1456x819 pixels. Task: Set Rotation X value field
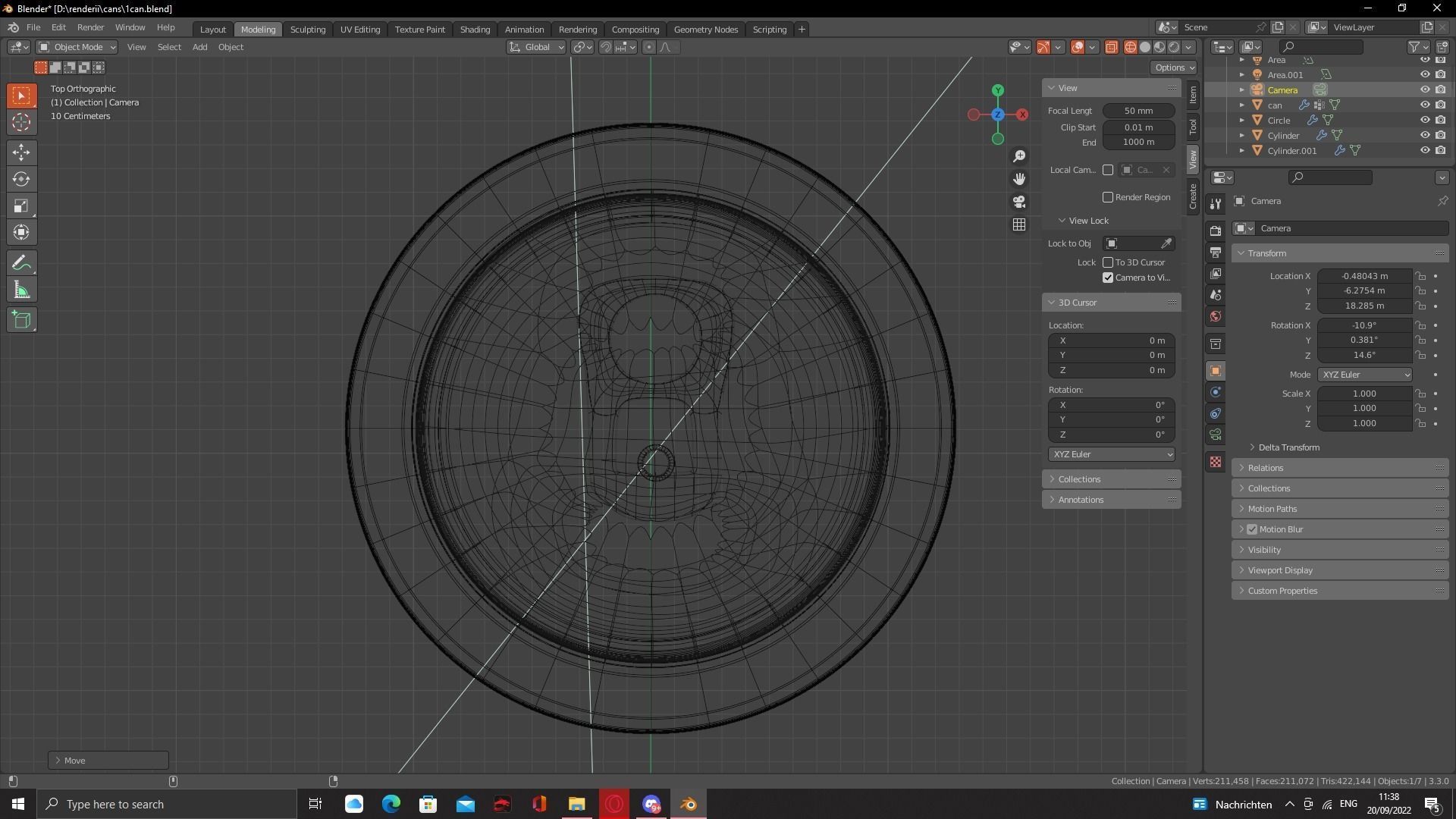pyautogui.click(x=1363, y=325)
